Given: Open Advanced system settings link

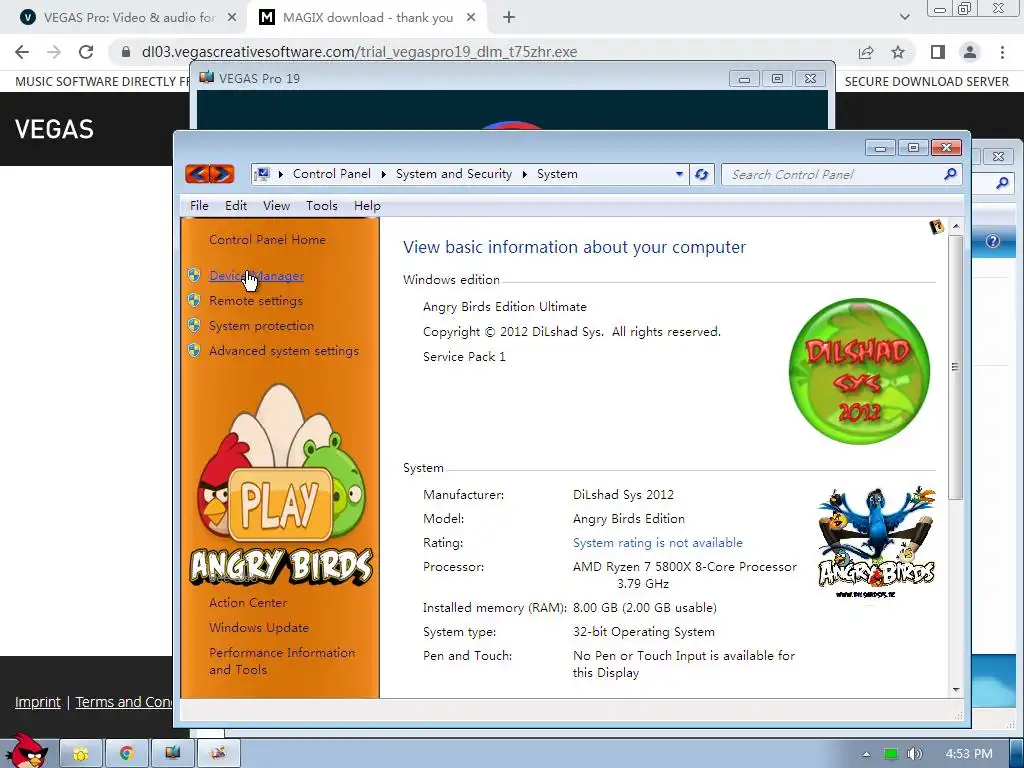Looking at the screenshot, I should pyautogui.click(x=284, y=351).
